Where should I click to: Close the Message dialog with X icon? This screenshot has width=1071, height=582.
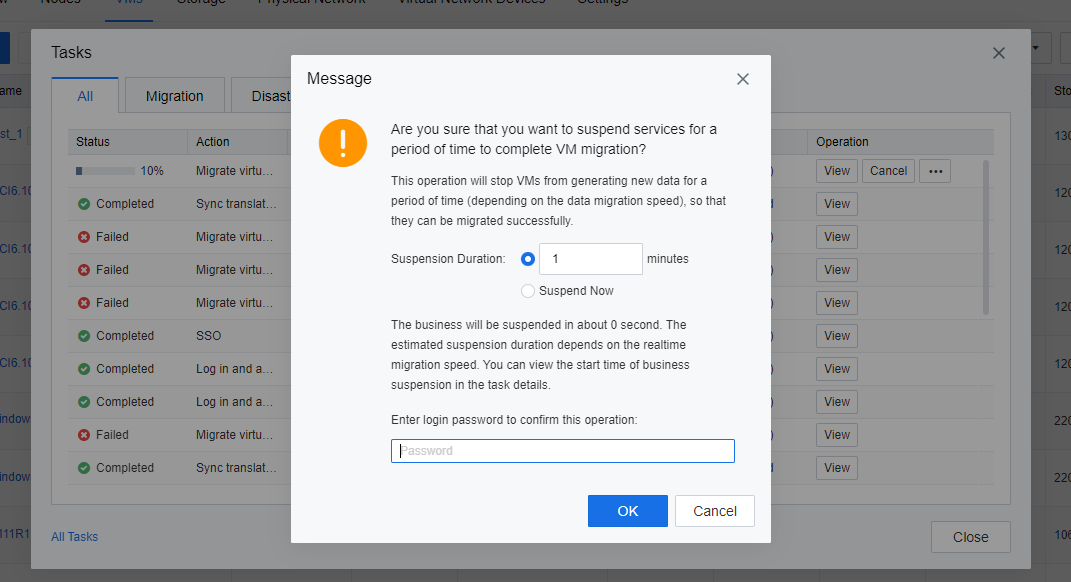point(742,79)
